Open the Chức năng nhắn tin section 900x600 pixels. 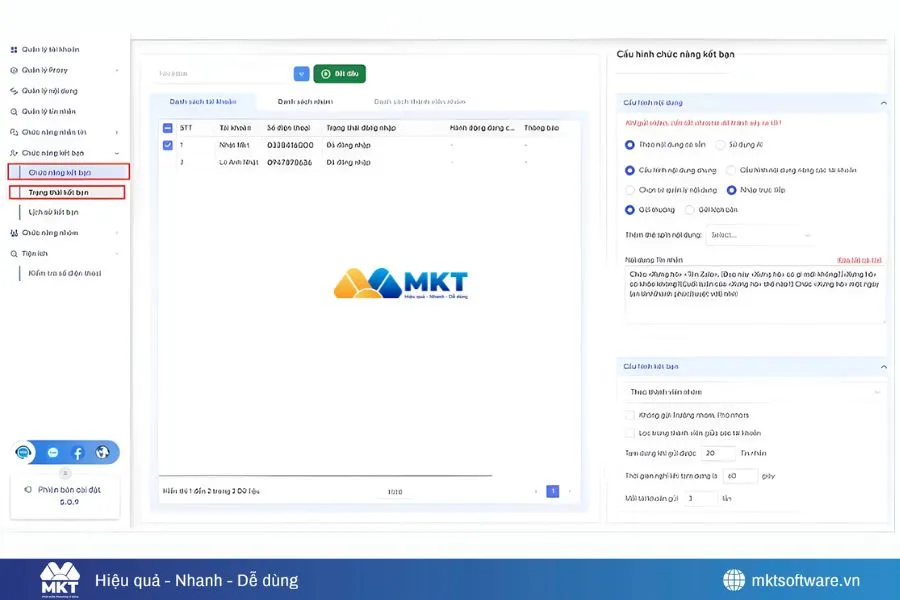point(52,131)
